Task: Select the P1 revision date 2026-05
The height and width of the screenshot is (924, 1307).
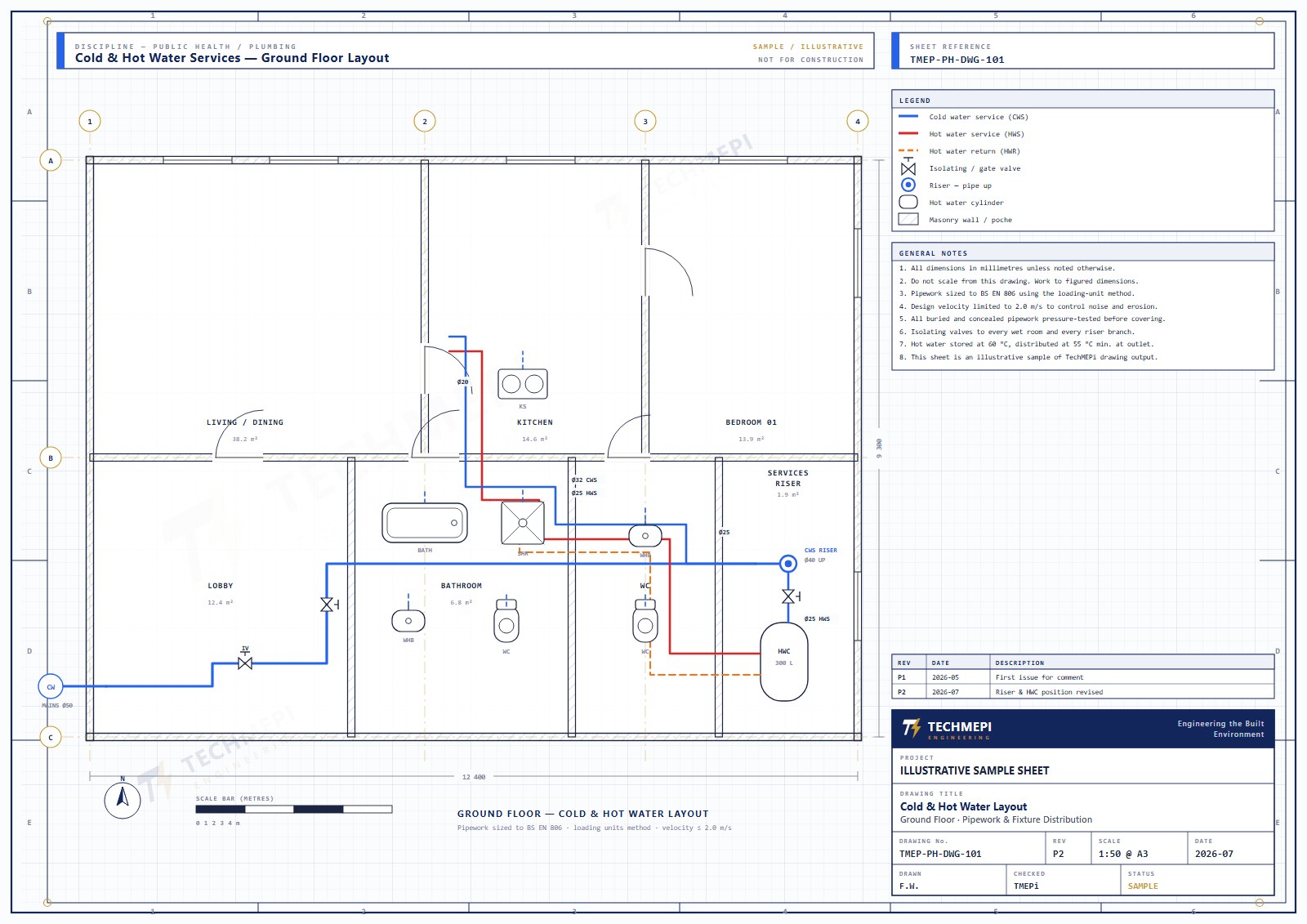Action: click(946, 677)
